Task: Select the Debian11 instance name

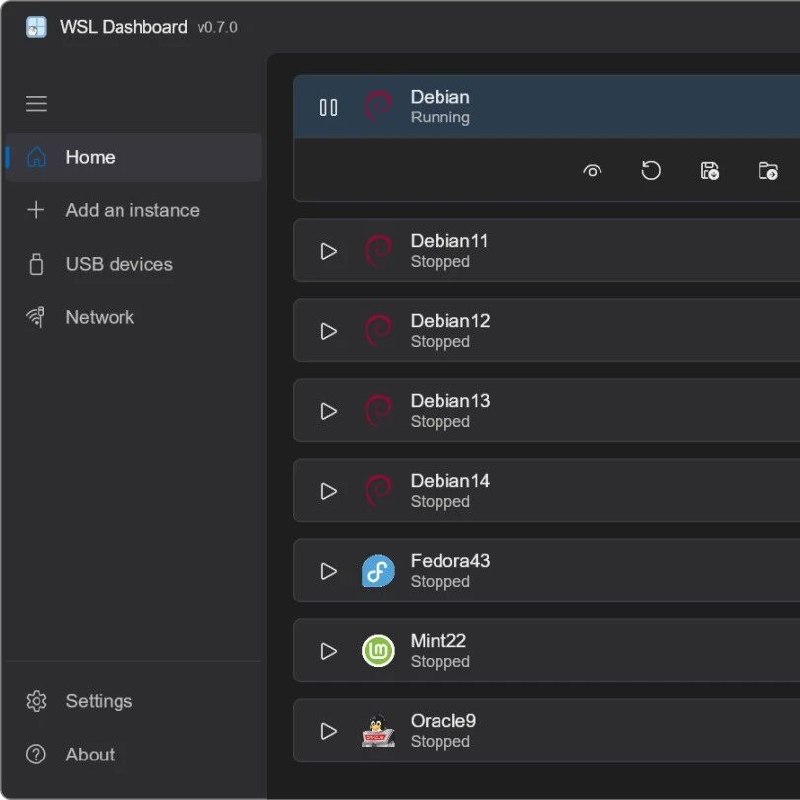Action: (449, 241)
